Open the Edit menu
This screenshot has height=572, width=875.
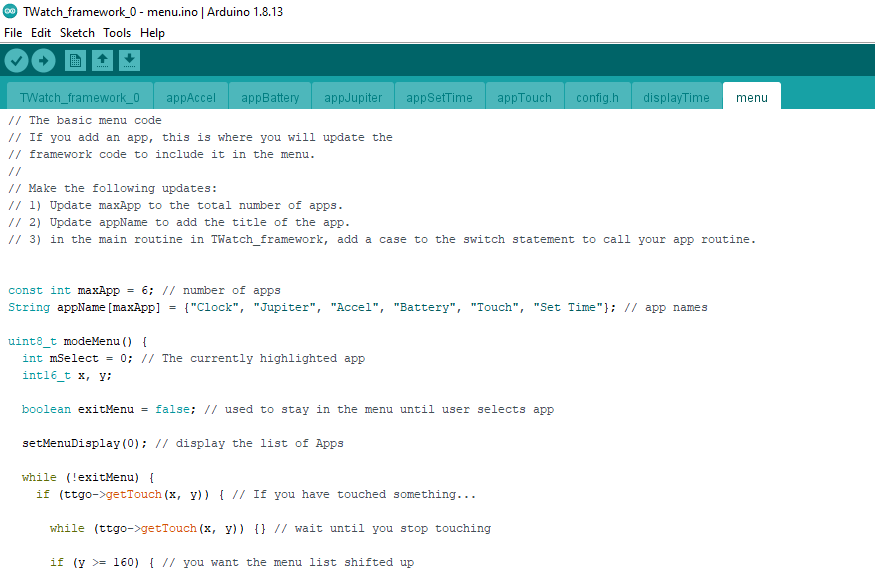point(41,33)
